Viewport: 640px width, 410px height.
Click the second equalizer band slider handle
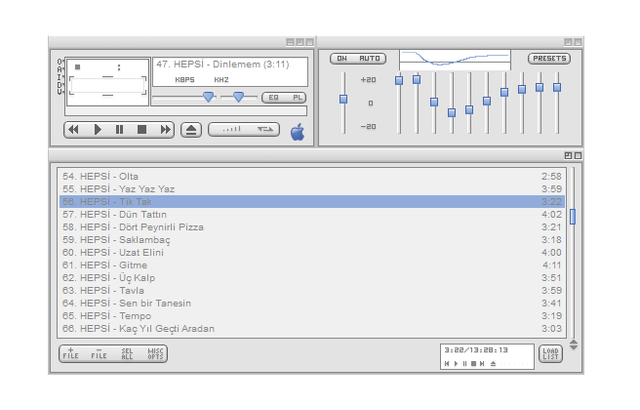(x=417, y=79)
